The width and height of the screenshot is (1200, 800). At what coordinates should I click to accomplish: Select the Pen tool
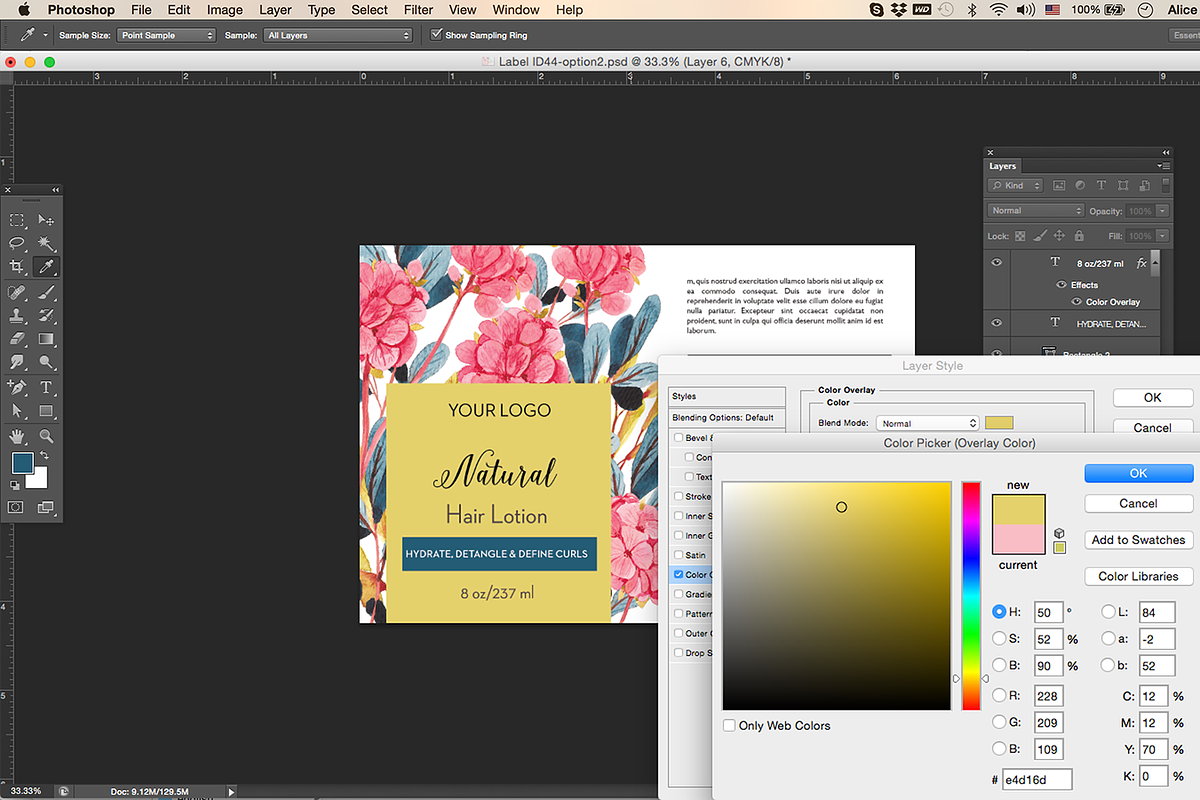(x=17, y=387)
